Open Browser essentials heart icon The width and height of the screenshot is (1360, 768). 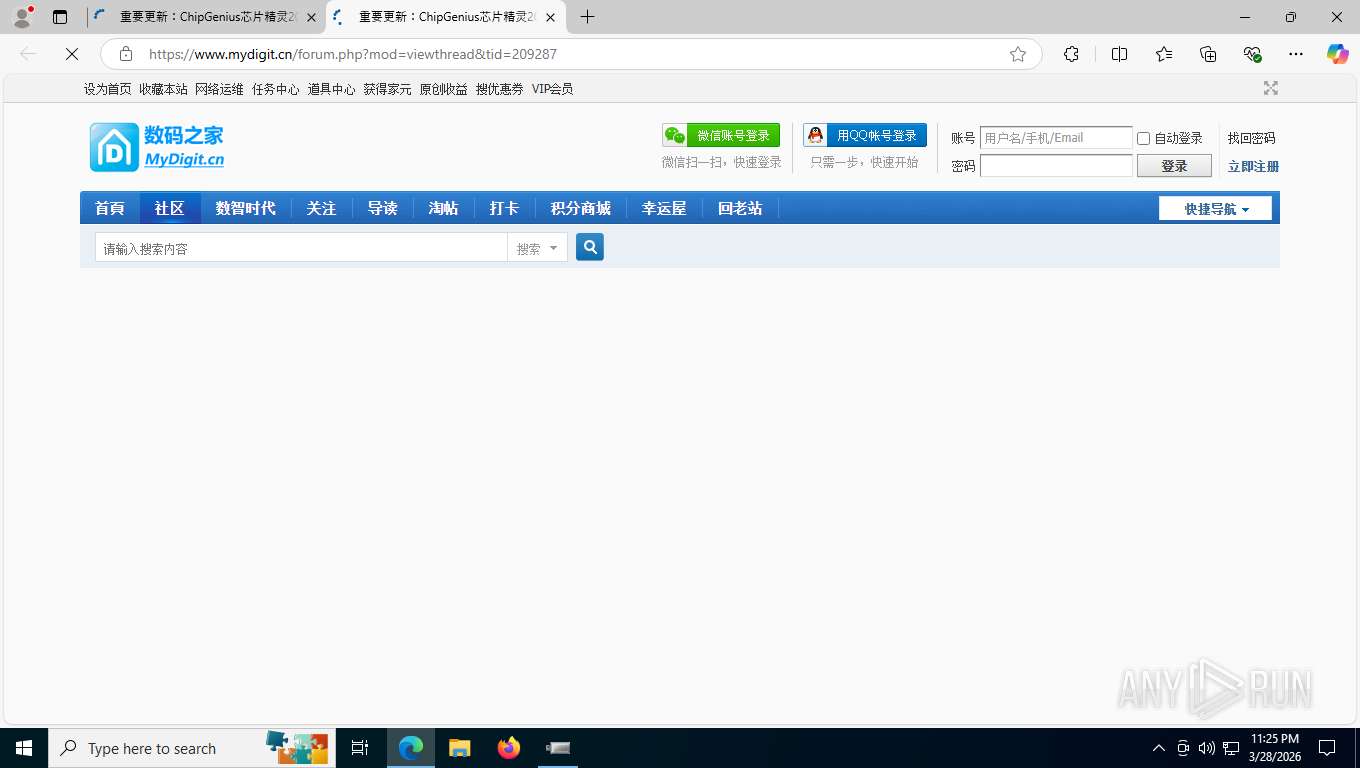coord(1252,54)
